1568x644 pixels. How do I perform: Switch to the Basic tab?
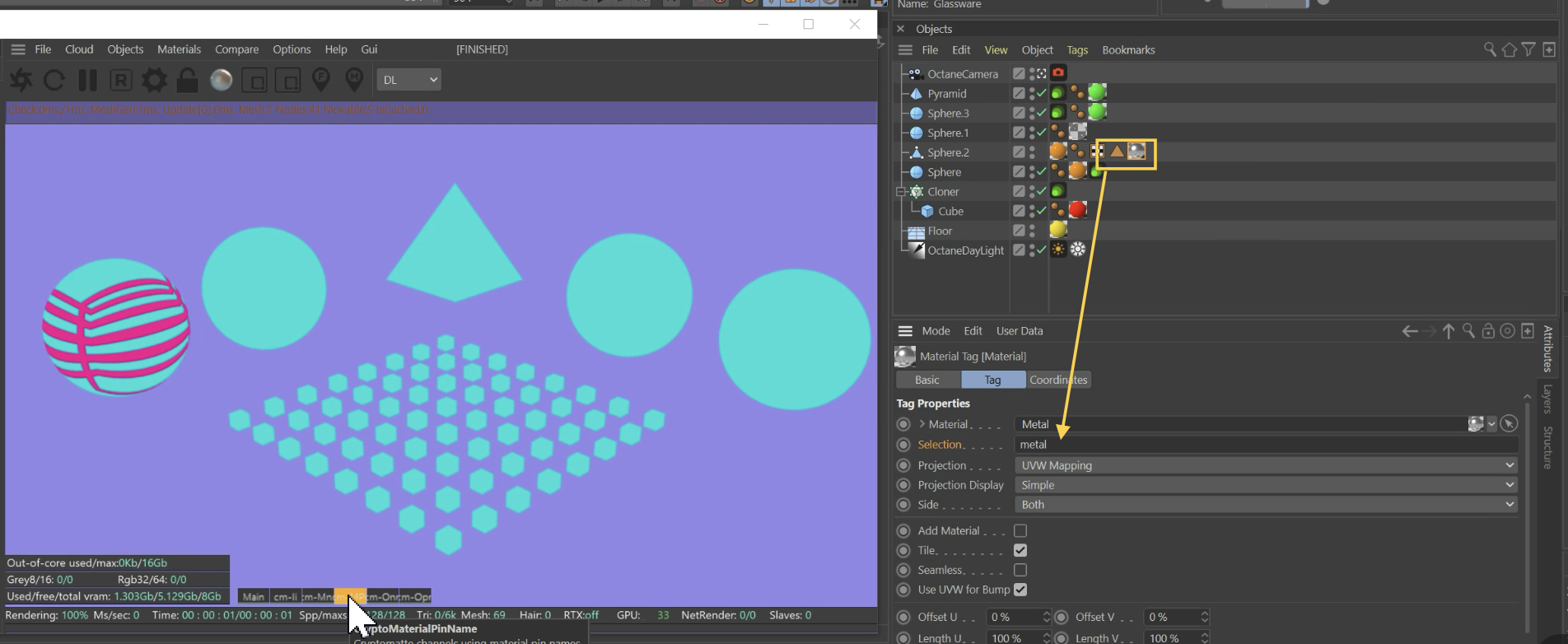(927, 380)
